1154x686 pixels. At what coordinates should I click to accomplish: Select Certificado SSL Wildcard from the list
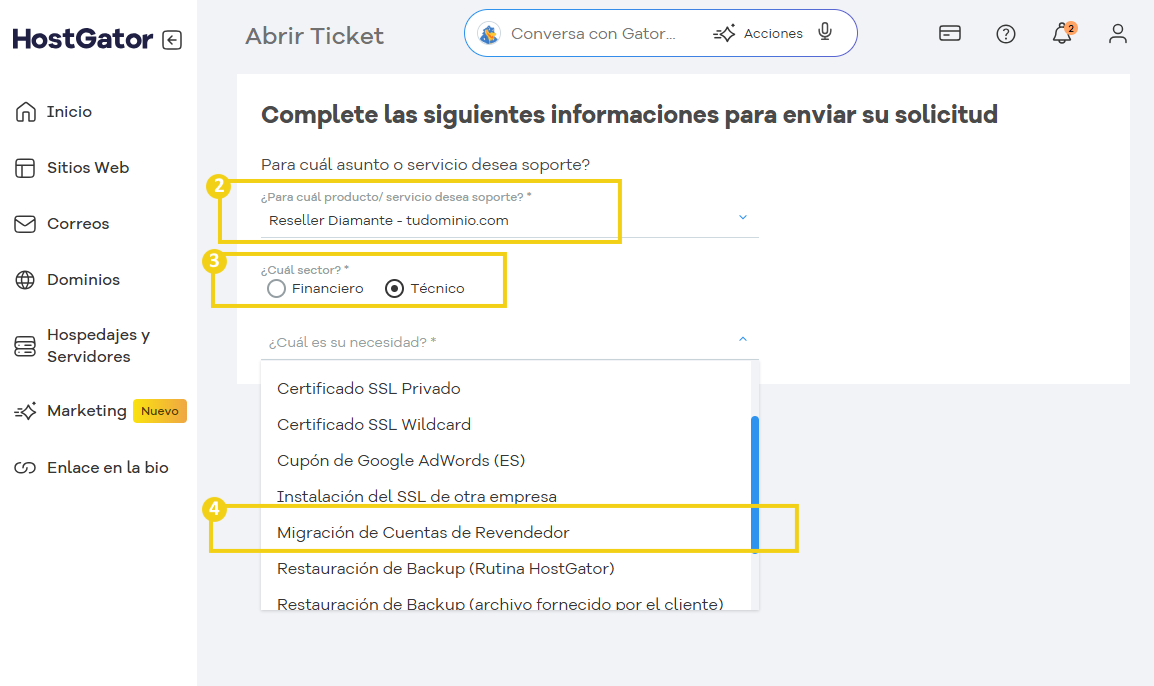(375, 423)
